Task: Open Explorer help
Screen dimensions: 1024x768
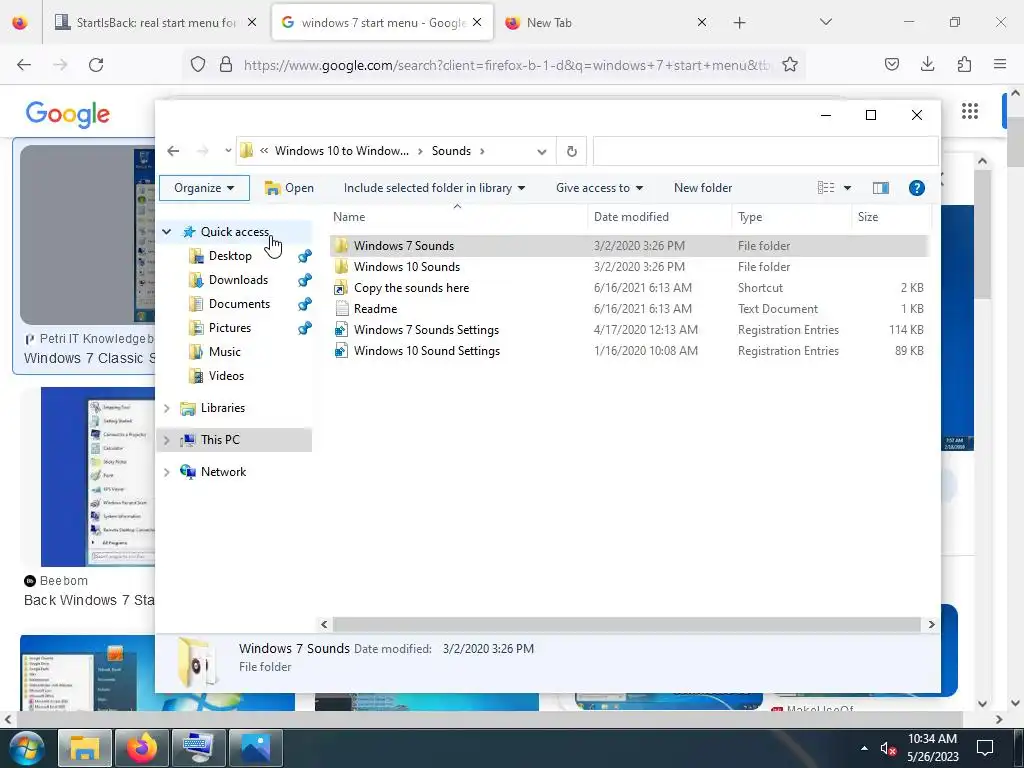Action: 917,188
